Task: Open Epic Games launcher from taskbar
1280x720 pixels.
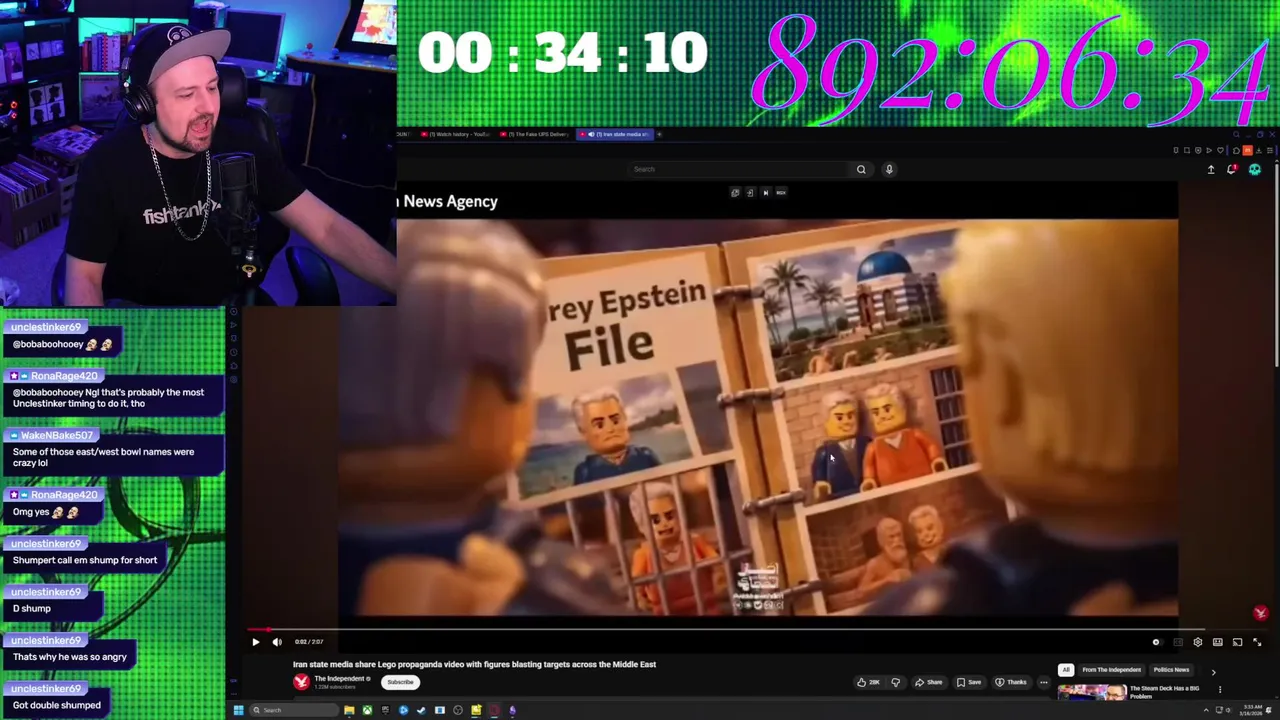Action: click(385, 710)
